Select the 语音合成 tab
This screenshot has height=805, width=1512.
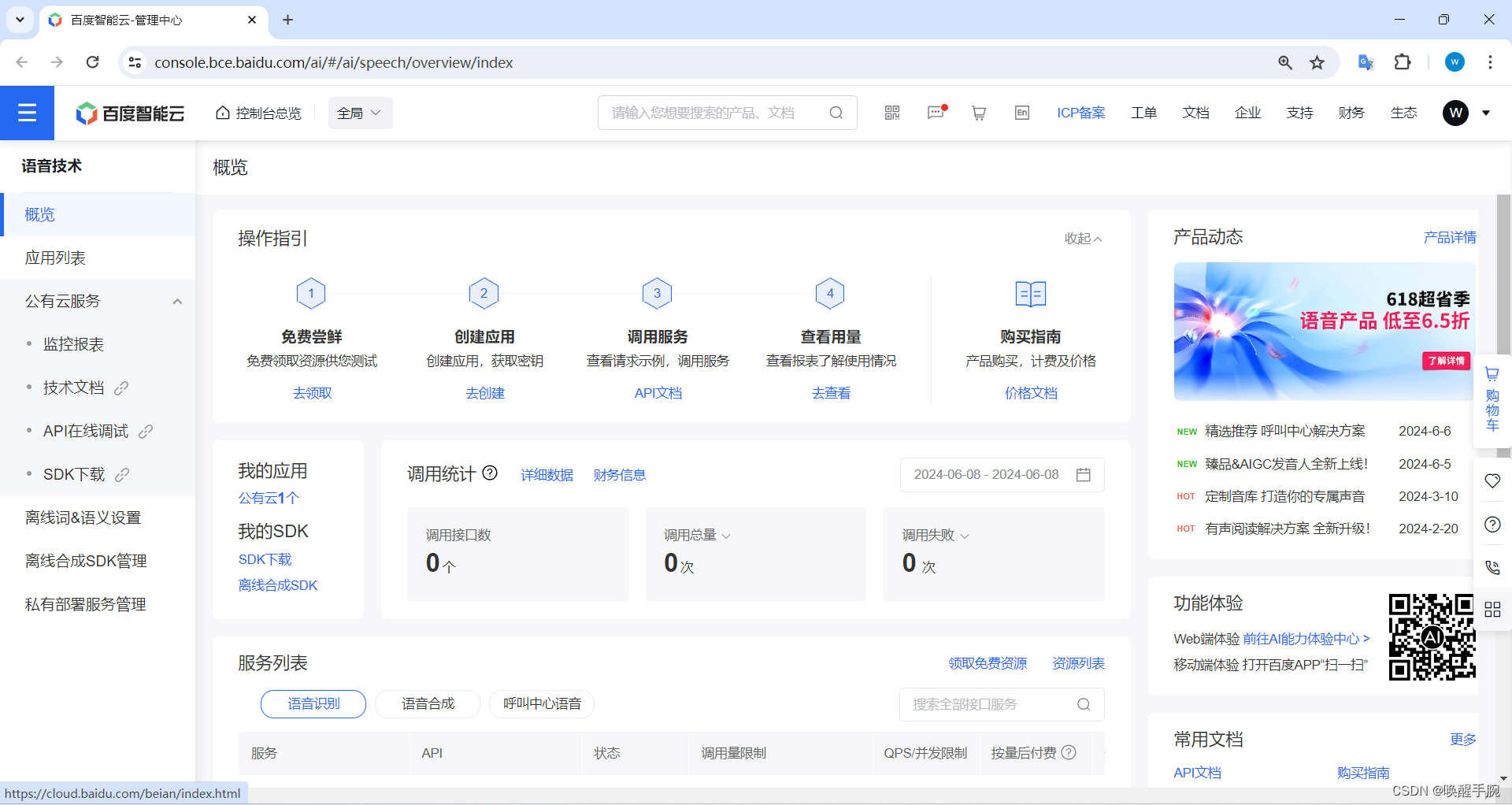click(428, 703)
